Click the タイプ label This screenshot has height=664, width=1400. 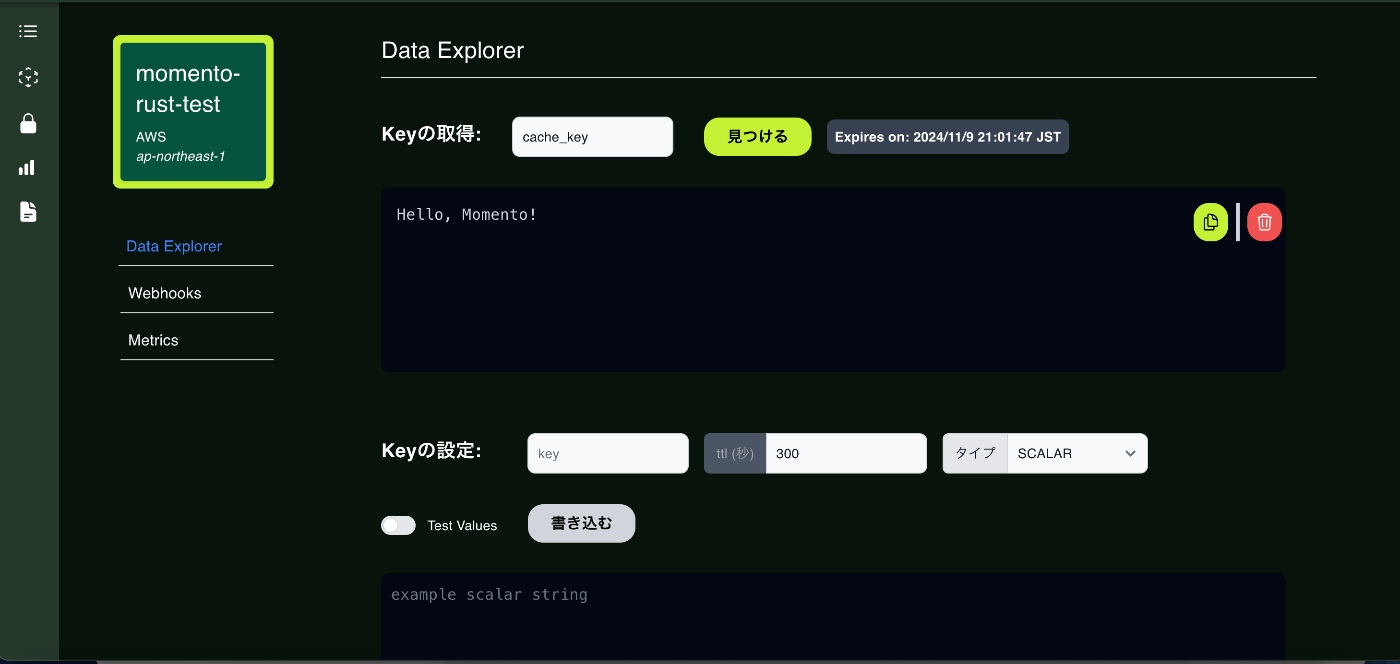point(975,453)
